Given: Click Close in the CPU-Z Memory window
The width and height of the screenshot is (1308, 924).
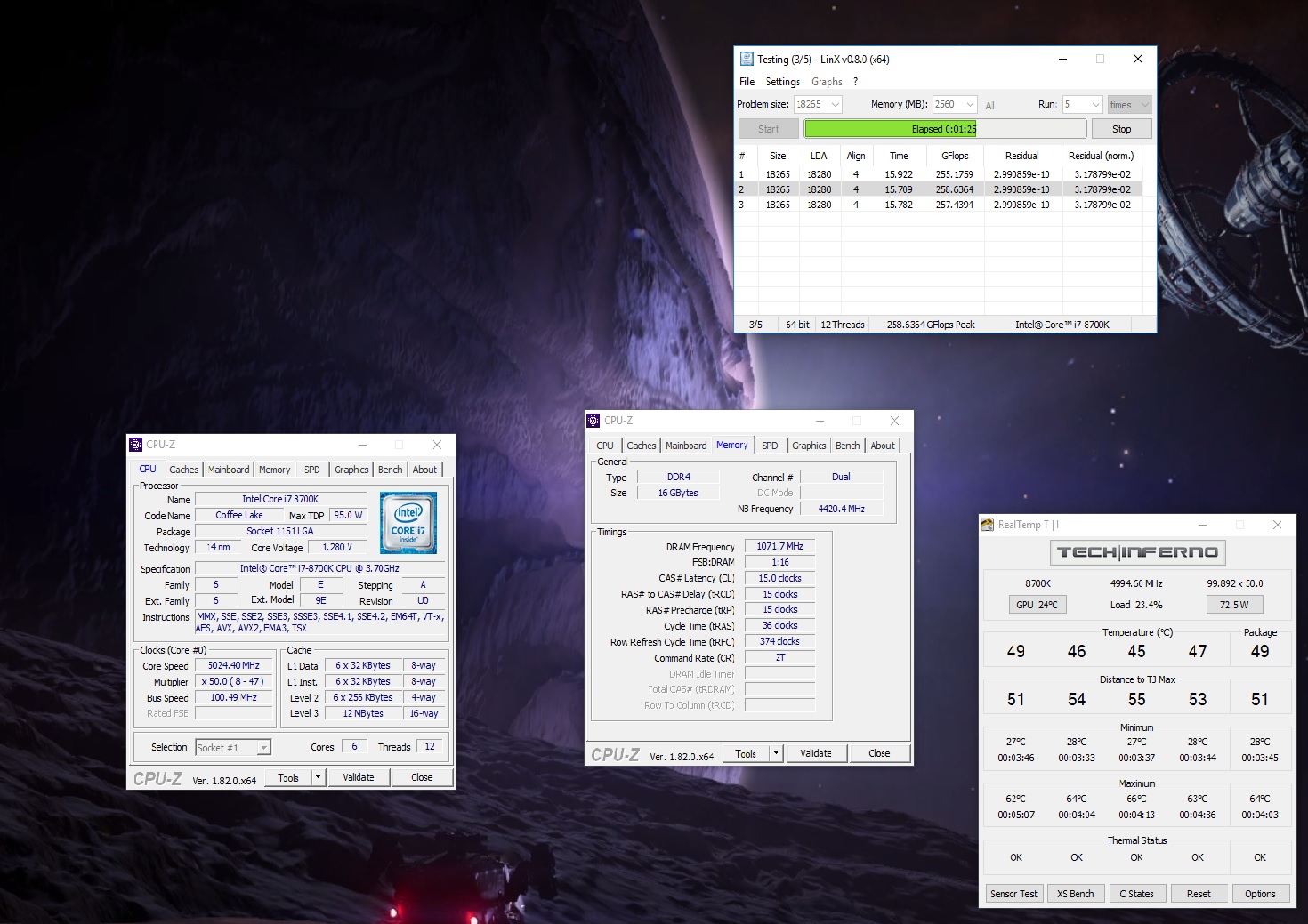Looking at the screenshot, I should (x=879, y=753).
